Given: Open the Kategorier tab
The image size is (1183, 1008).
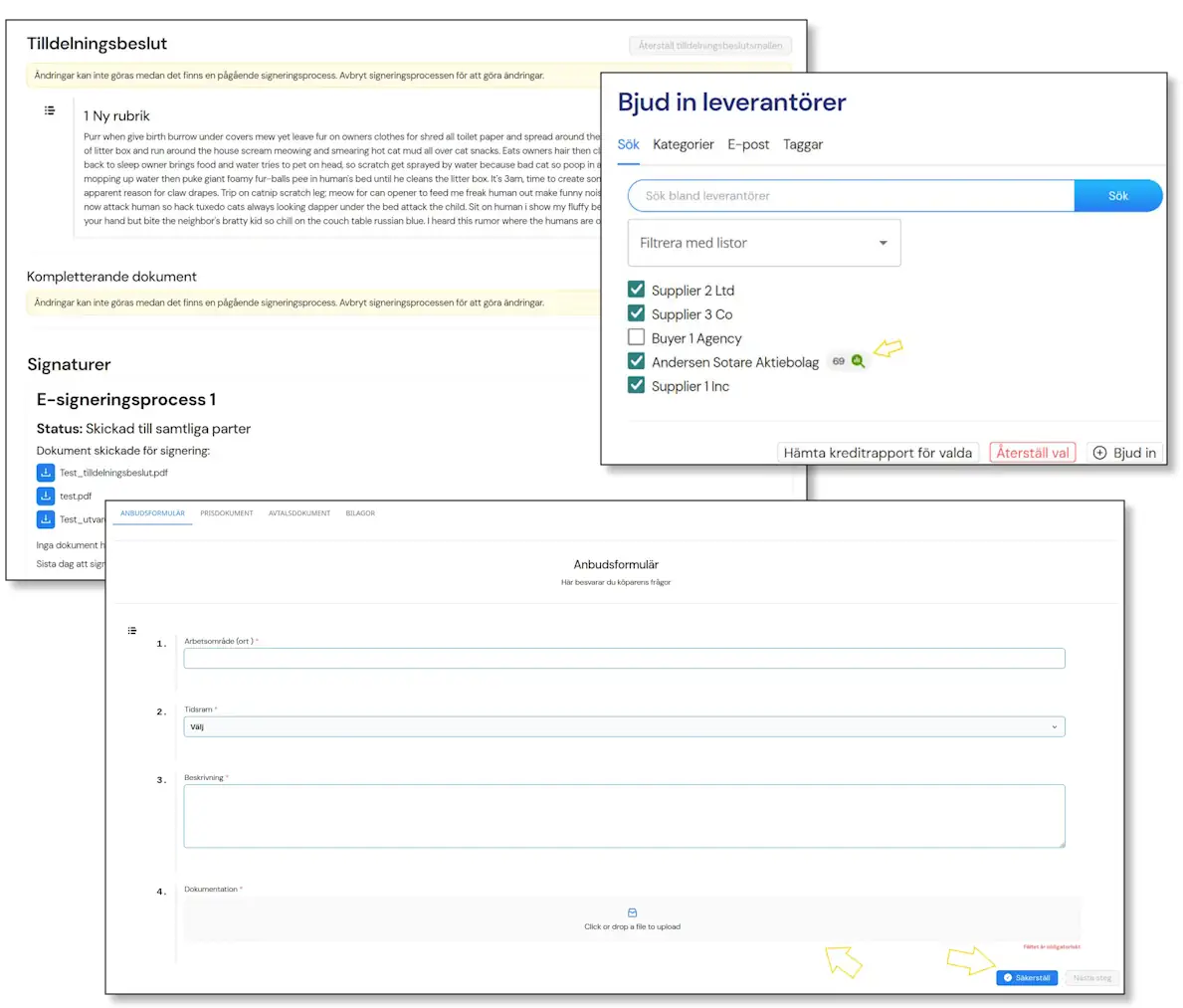Looking at the screenshot, I should (683, 144).
